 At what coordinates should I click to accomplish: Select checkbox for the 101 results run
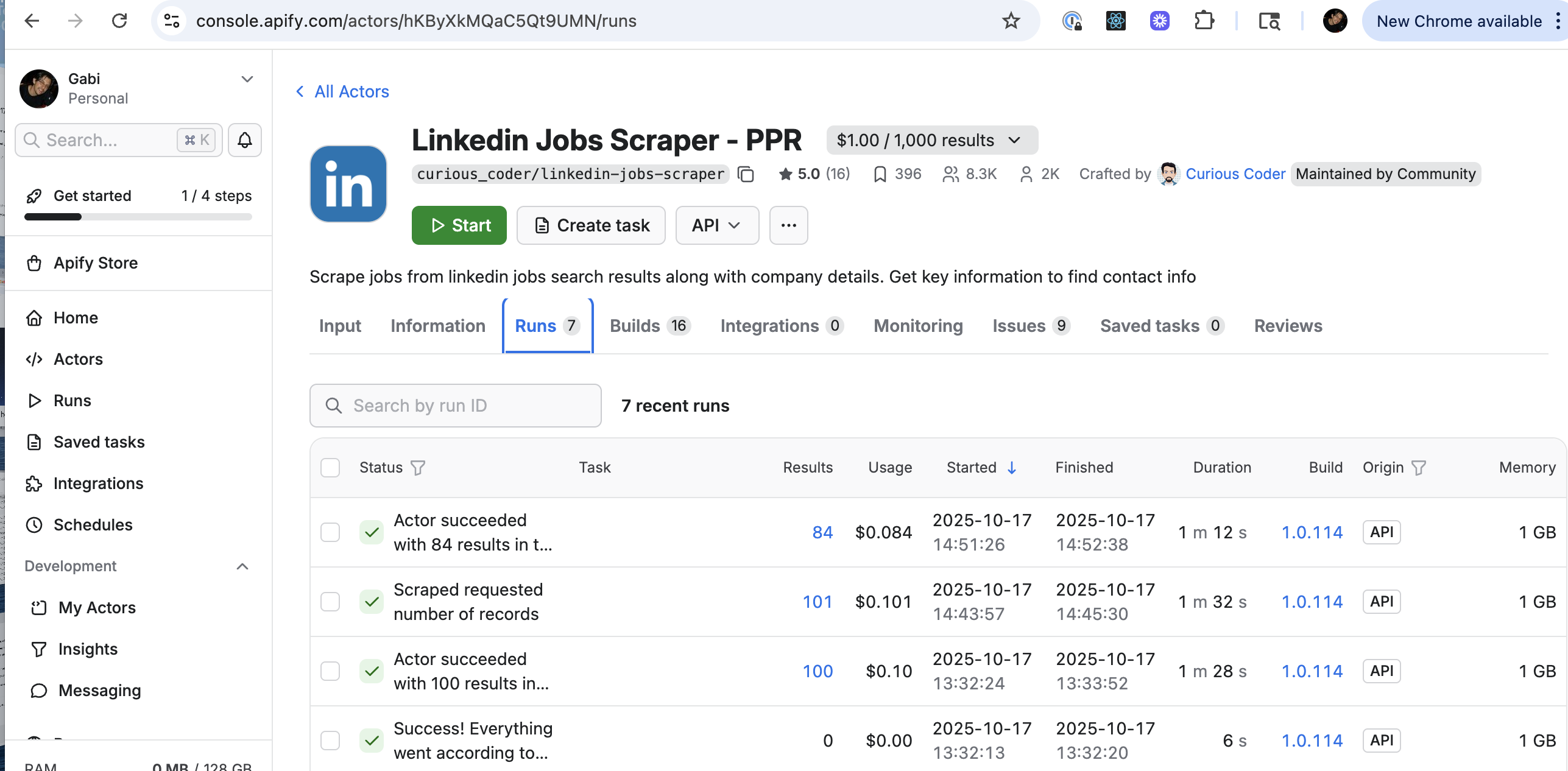(330, 602)
